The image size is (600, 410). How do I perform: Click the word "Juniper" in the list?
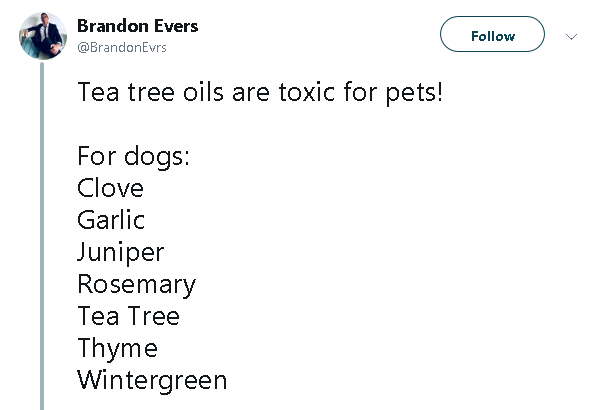coord(120,253)
